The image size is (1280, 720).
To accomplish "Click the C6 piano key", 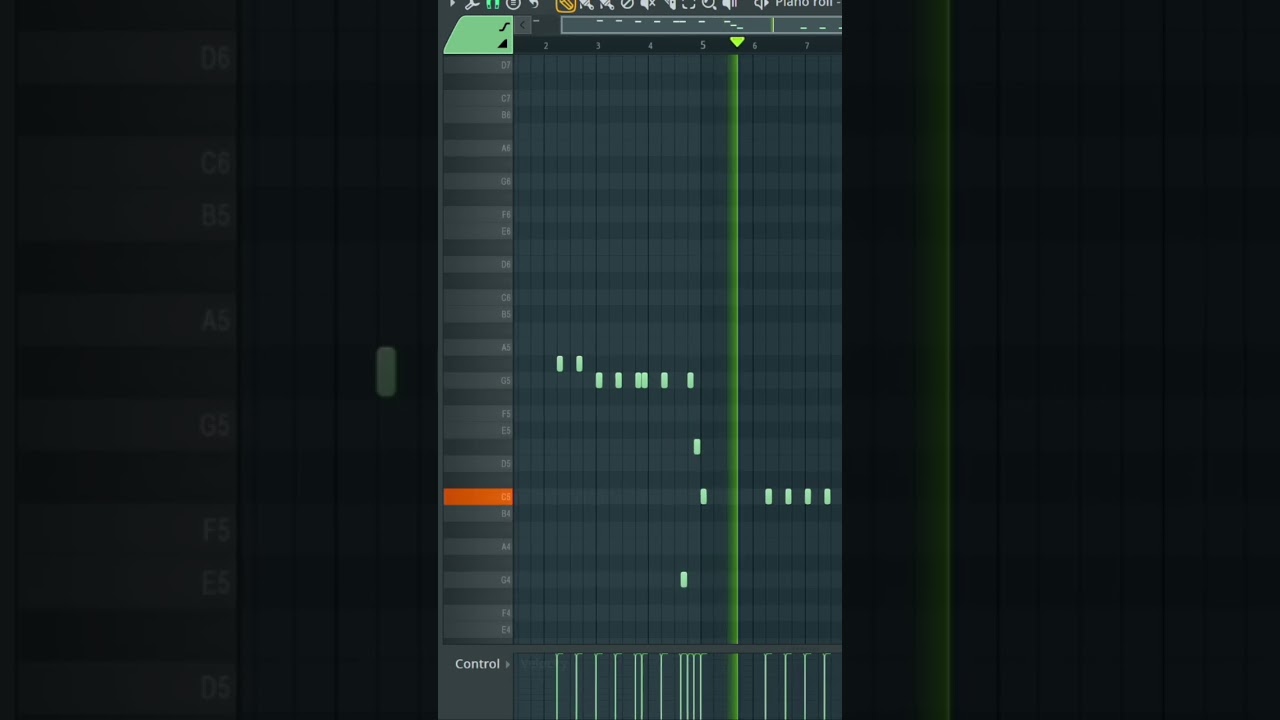I will 478,297.
